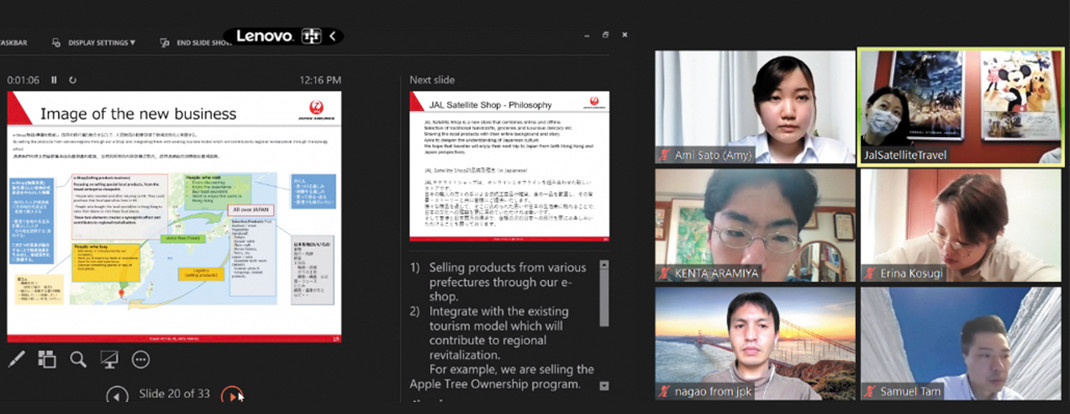Restore the presenter view window
This screenshot has width=1070, height=414.
click(605, 34)
